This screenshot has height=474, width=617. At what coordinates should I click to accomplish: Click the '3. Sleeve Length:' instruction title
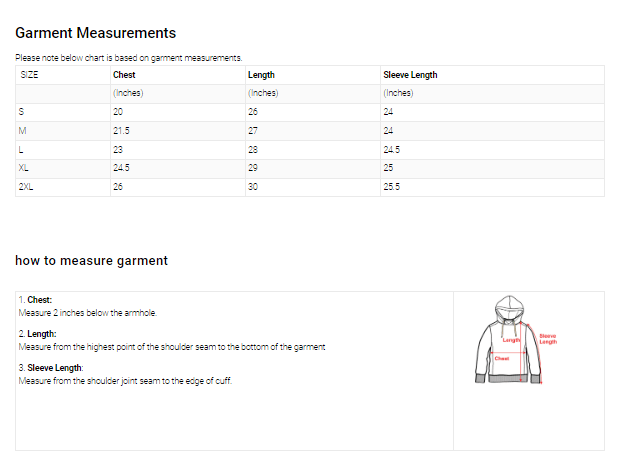(51, 368)
